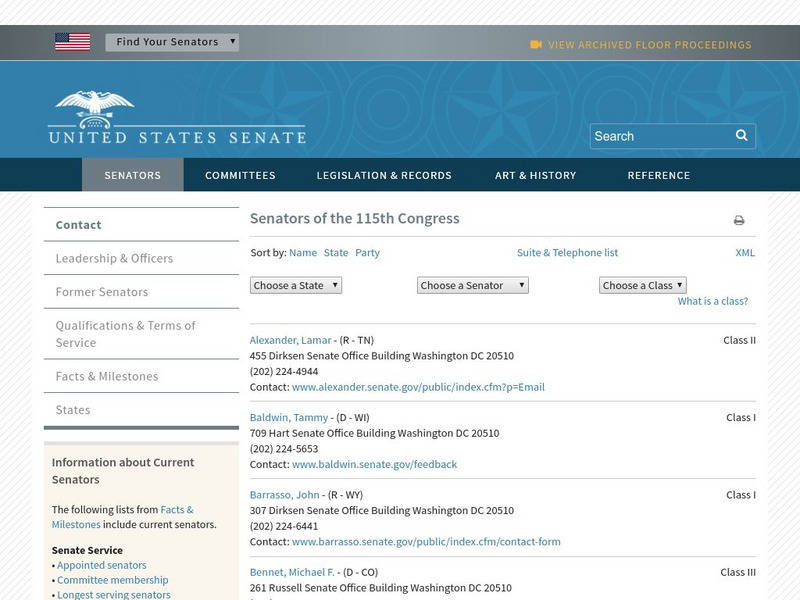
Task: Click inside the Search input field
Action: [655, 135]
